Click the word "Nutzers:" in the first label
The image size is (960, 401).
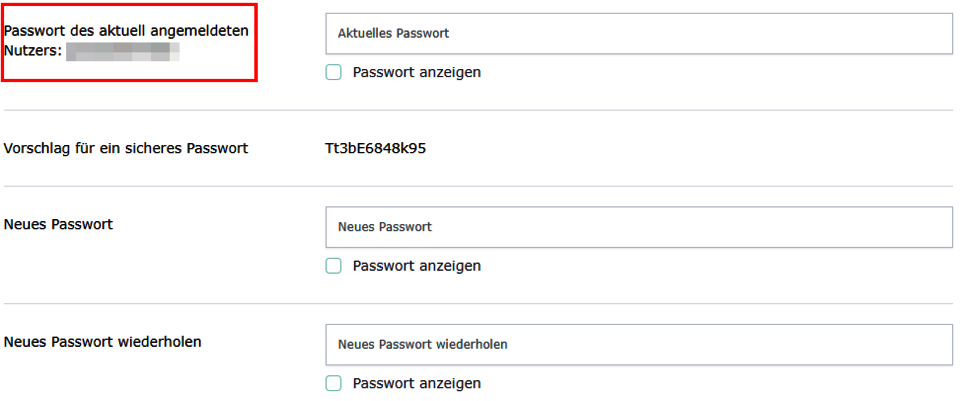pos(33,50)
